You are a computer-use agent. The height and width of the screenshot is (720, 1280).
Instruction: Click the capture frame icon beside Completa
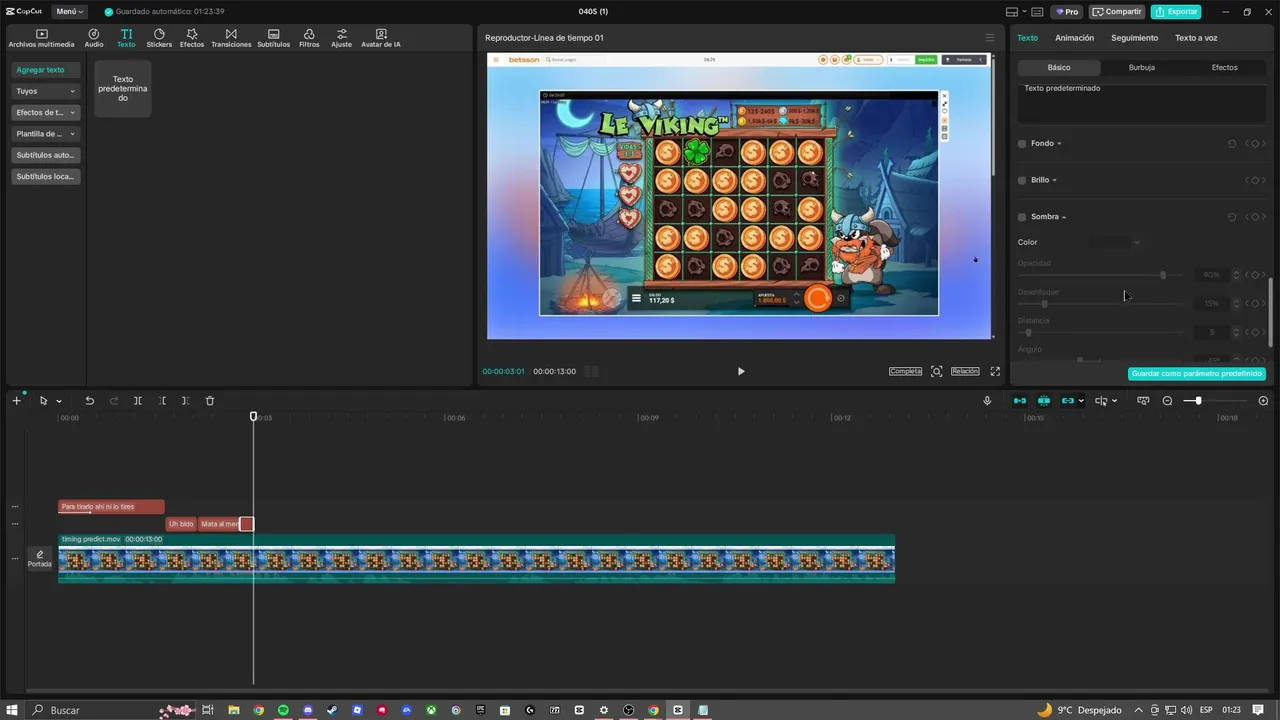(936, 371)
